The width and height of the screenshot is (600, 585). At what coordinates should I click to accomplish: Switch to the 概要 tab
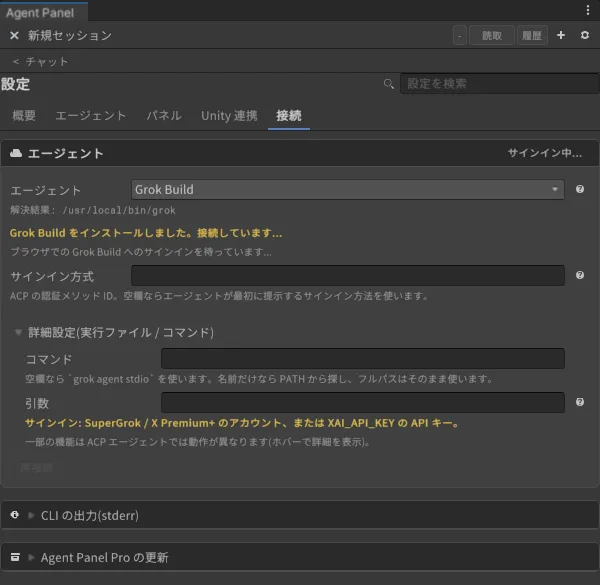pos(24,116)
